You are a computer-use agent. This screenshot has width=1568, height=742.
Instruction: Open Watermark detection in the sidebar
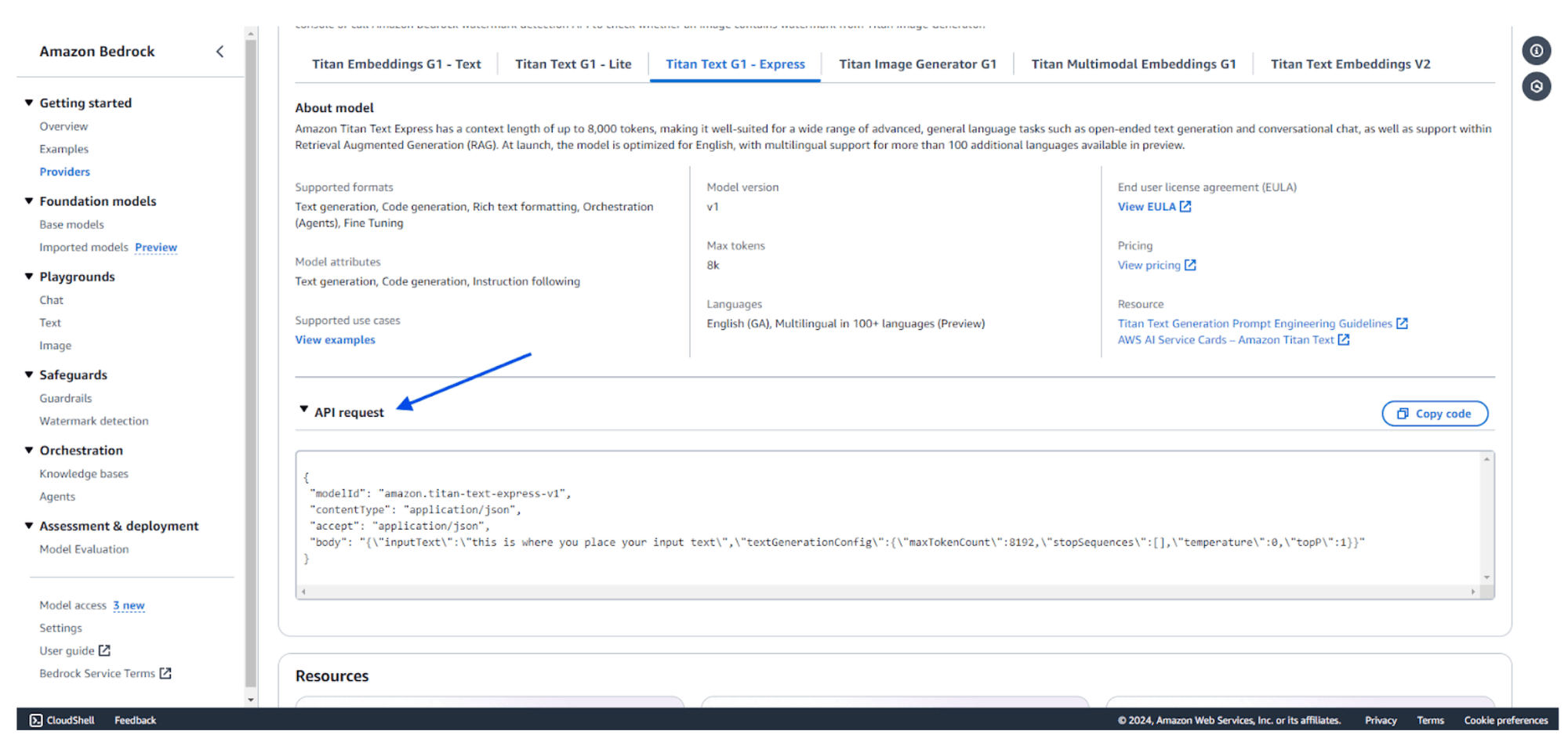94,421
